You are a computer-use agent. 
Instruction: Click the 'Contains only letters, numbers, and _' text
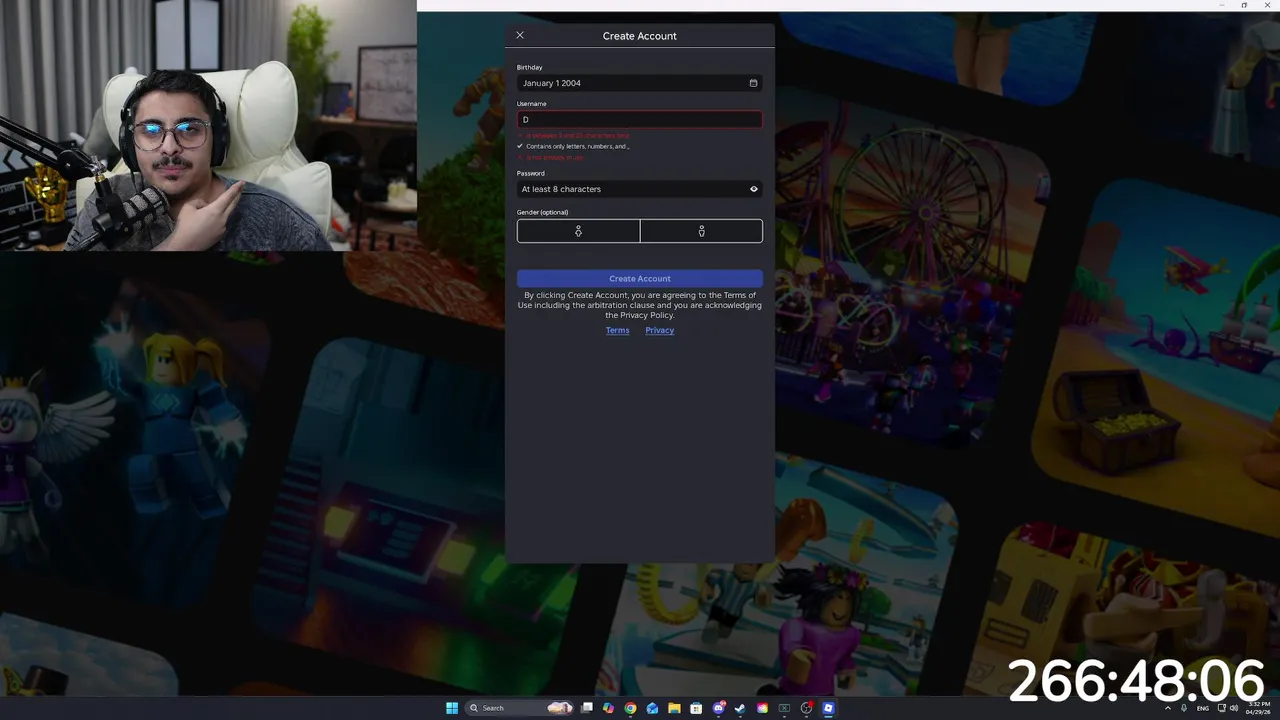tap(578, 146)
